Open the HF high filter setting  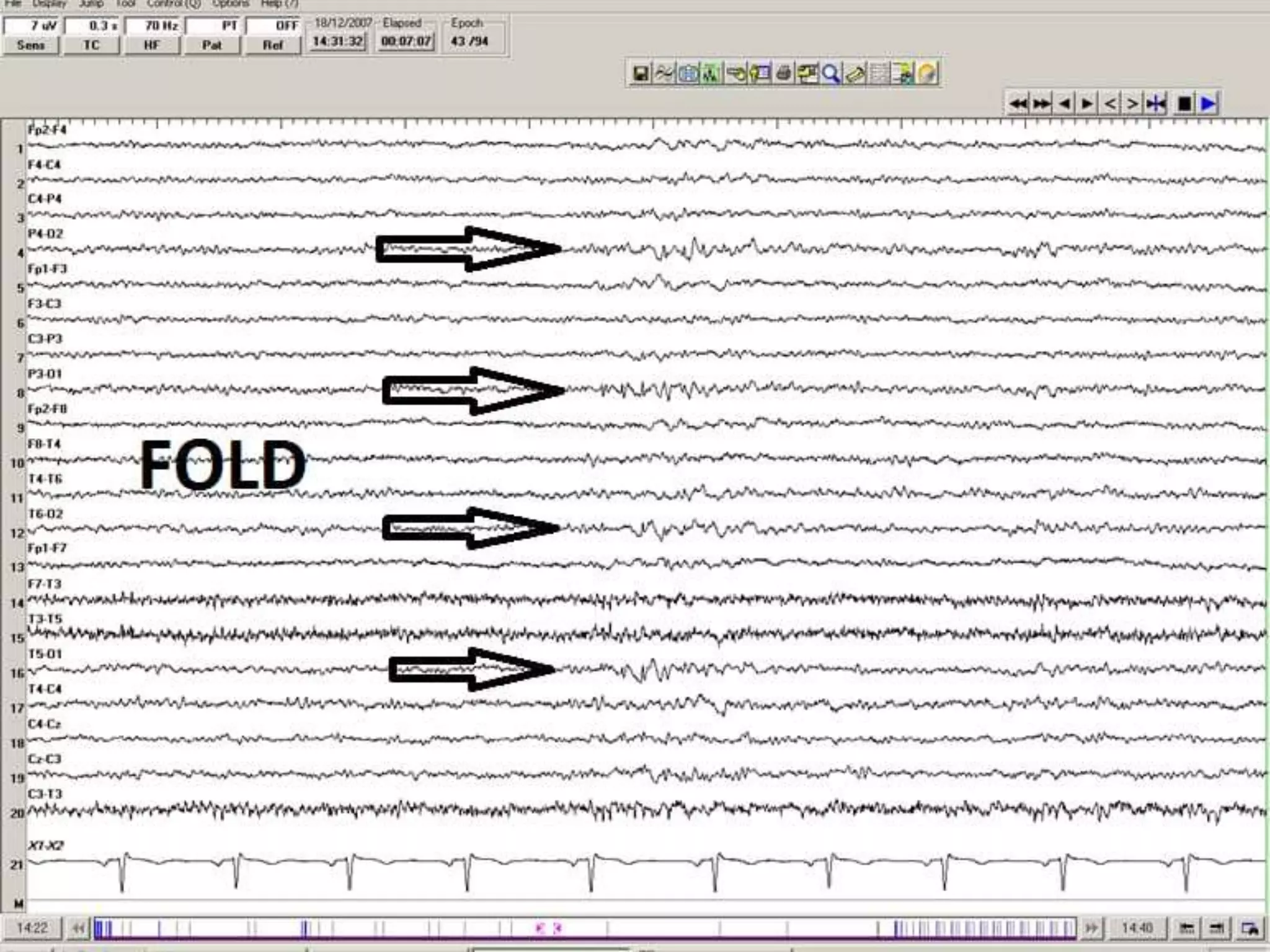click(152, 45)
